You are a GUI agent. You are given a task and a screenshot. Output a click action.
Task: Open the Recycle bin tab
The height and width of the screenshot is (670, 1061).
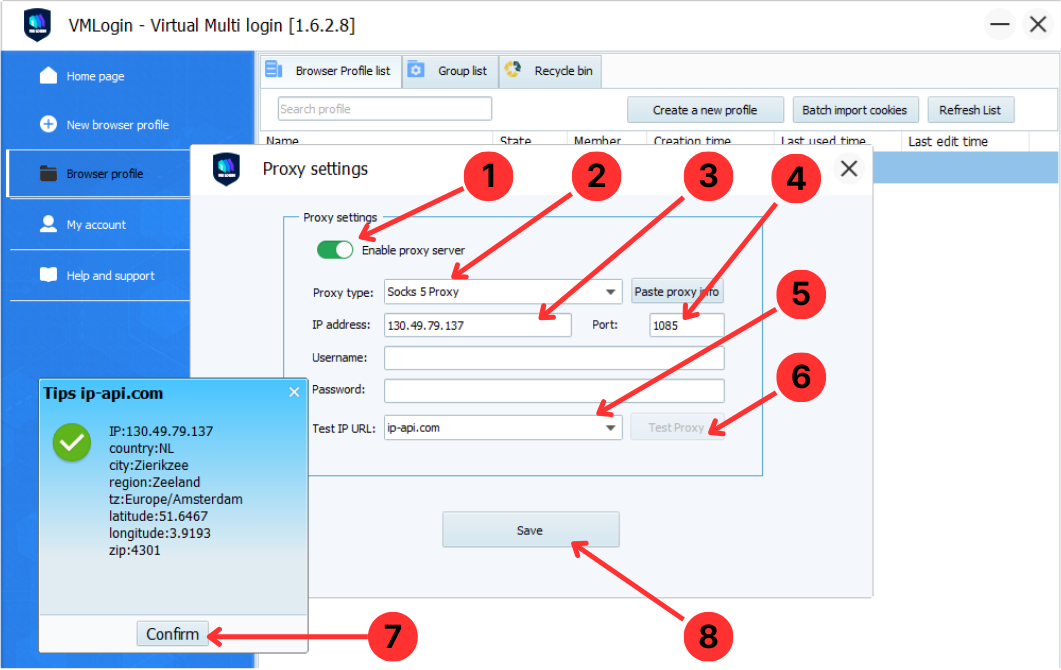pyautogui.click(x=550, y=71)
